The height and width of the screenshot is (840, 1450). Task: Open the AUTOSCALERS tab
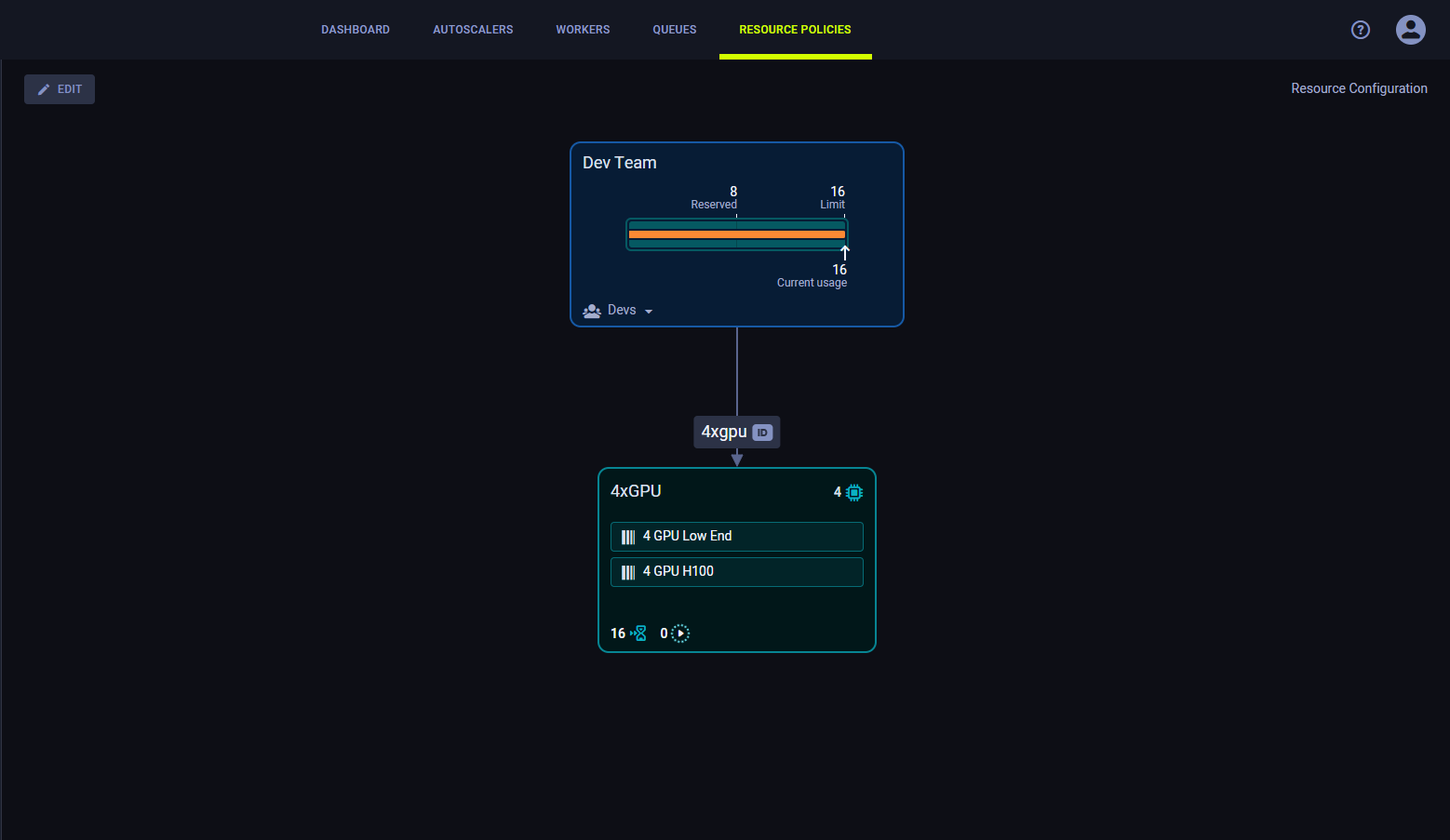pos(473,29)
